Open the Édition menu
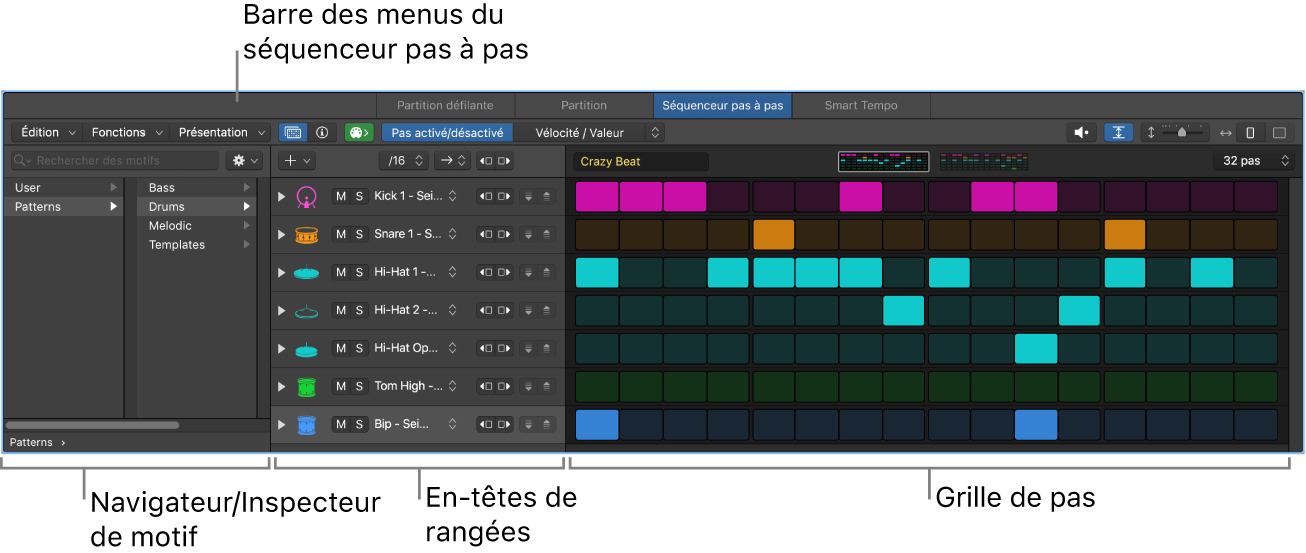1306x553 pixels. (x=46, y=132)
